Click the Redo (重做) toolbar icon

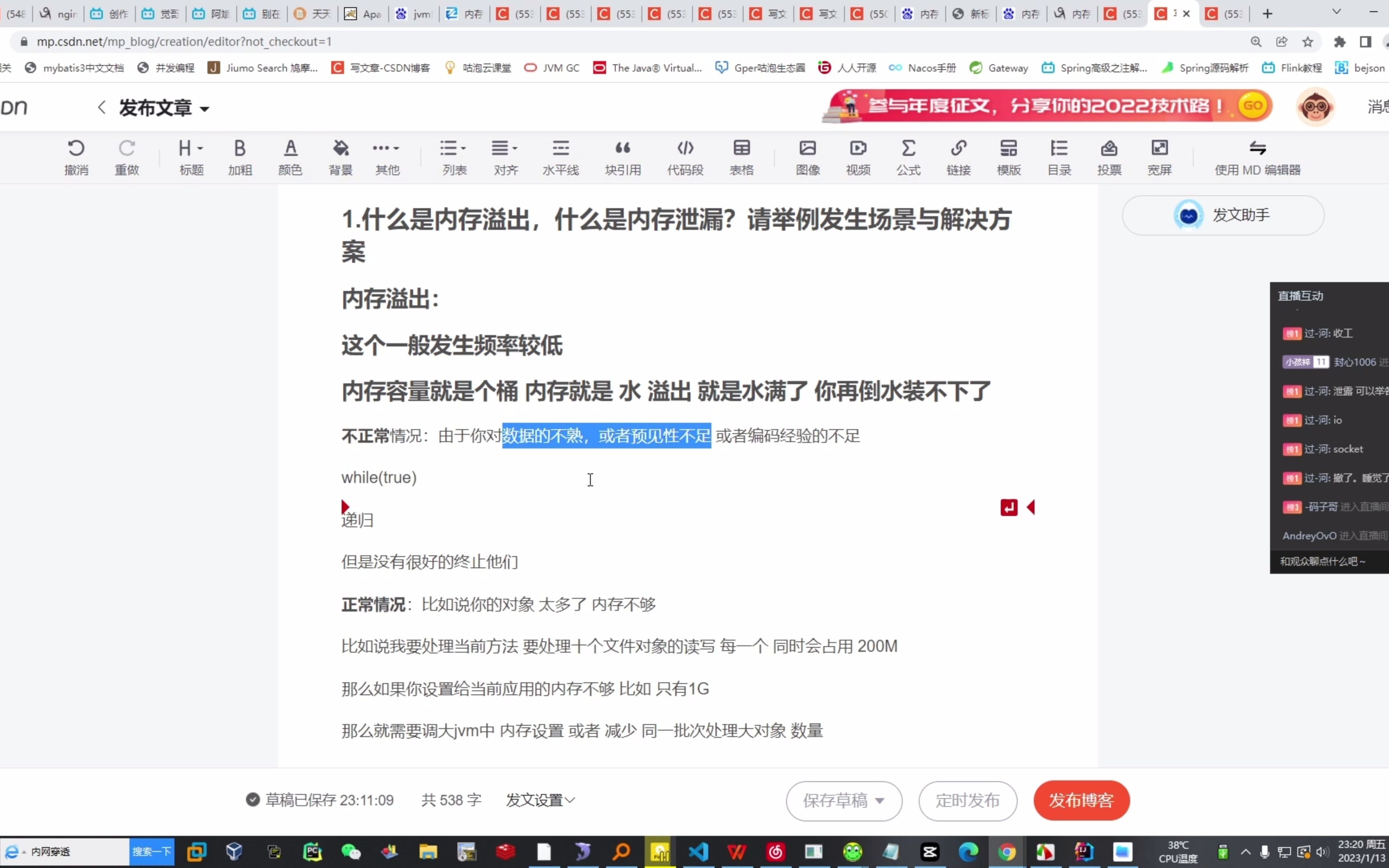(127, 157)
